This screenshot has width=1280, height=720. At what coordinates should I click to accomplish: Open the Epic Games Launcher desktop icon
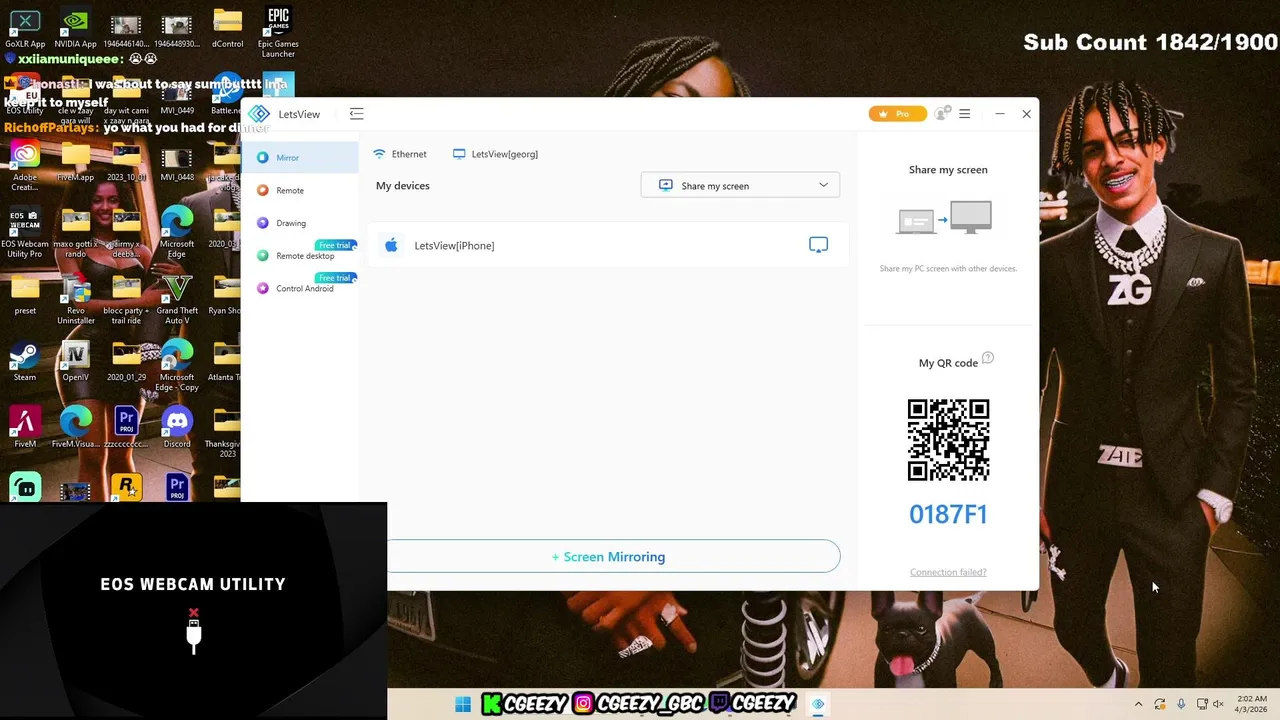coord(278,33)
